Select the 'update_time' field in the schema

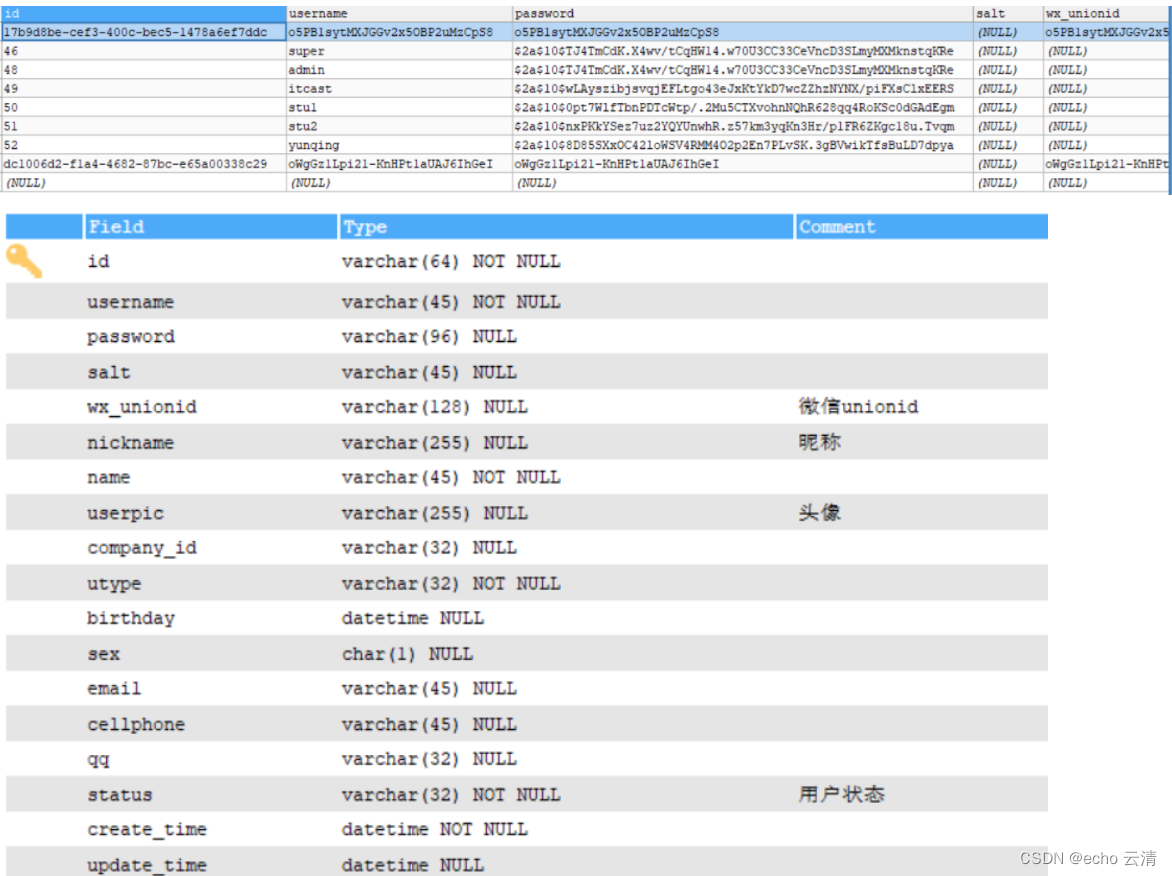pos(146,866)
